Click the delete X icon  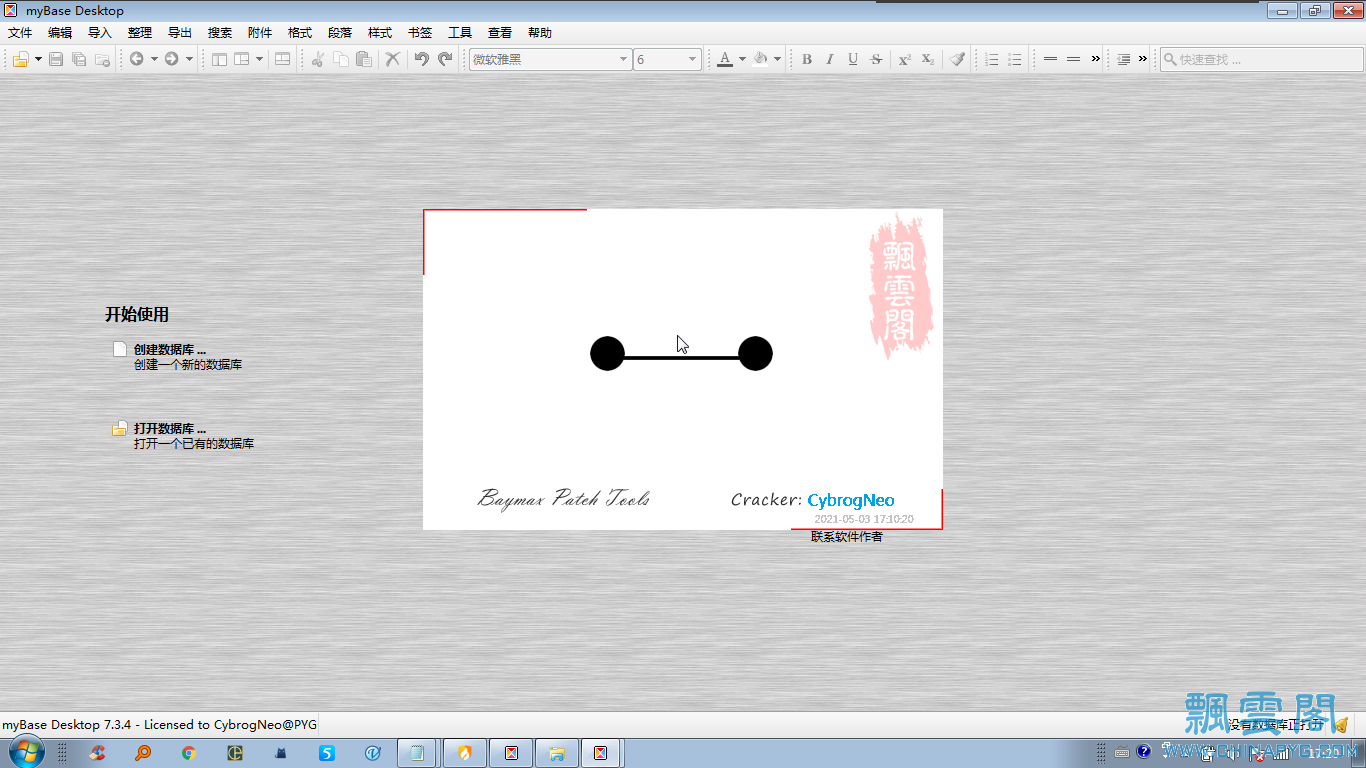(x=393, y=59)
